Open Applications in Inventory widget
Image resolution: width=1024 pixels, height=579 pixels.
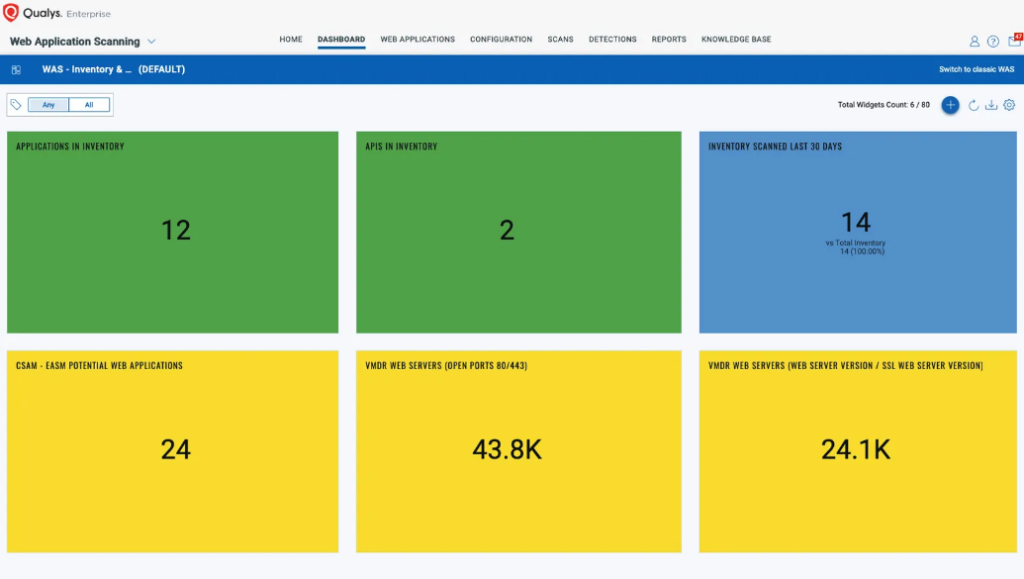172,232
